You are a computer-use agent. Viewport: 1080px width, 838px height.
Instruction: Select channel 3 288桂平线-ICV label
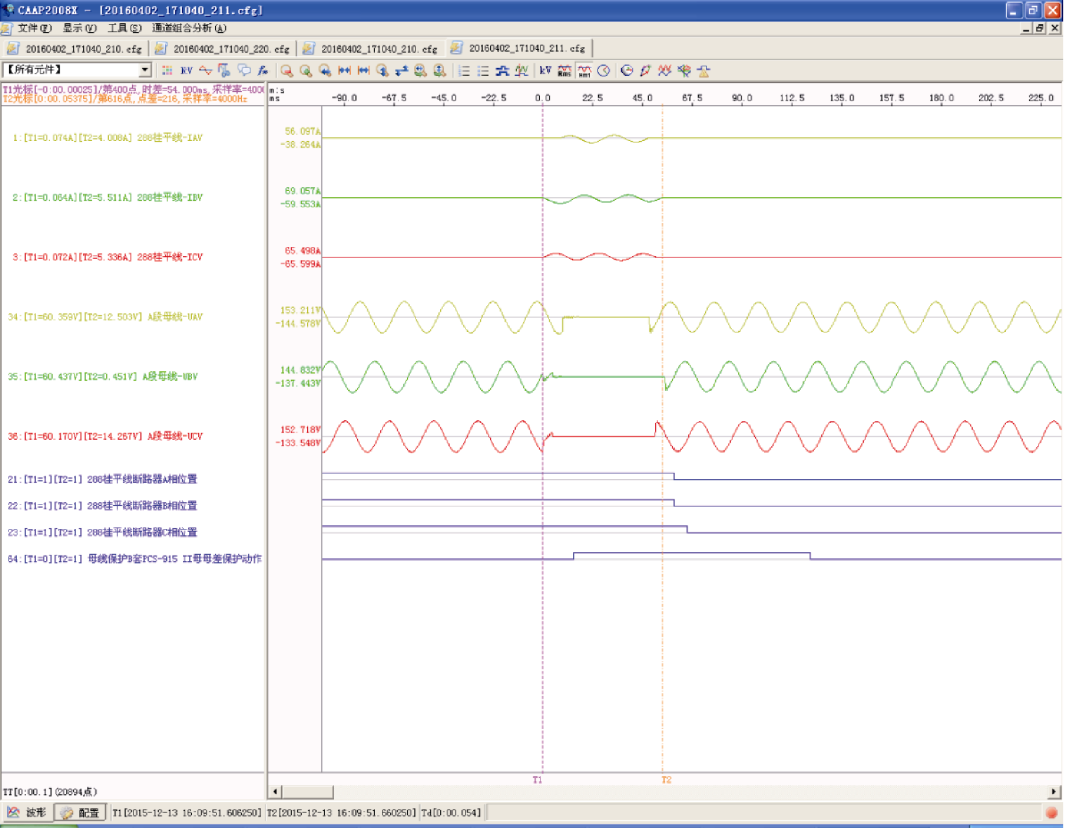(x=107, y=258)
